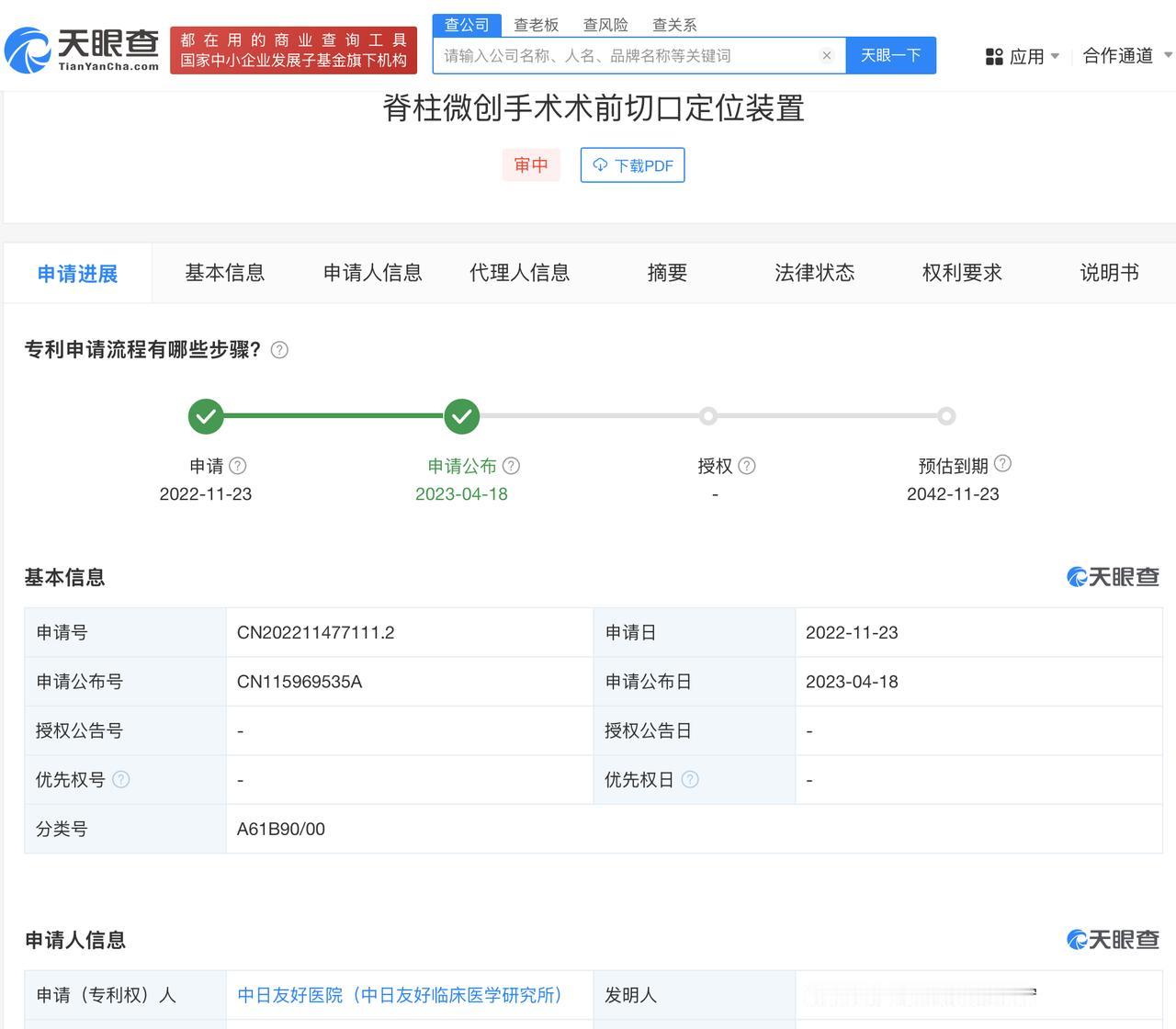This screenshot has height=1029, width=1176.
Task: Click the patent title 脊柱微创手术术前切口定位装置
Action: (594, 108)
